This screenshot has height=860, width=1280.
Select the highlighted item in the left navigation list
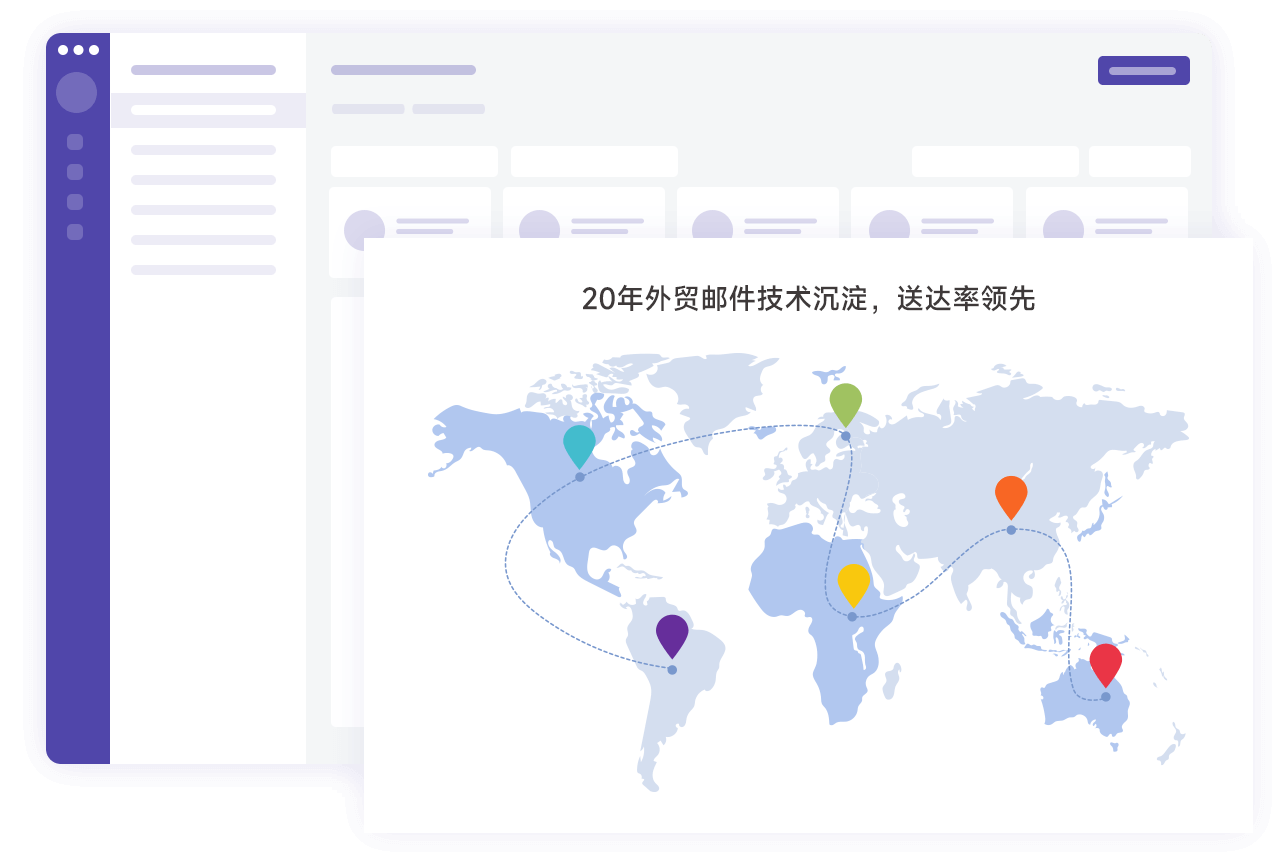point(208,110)
